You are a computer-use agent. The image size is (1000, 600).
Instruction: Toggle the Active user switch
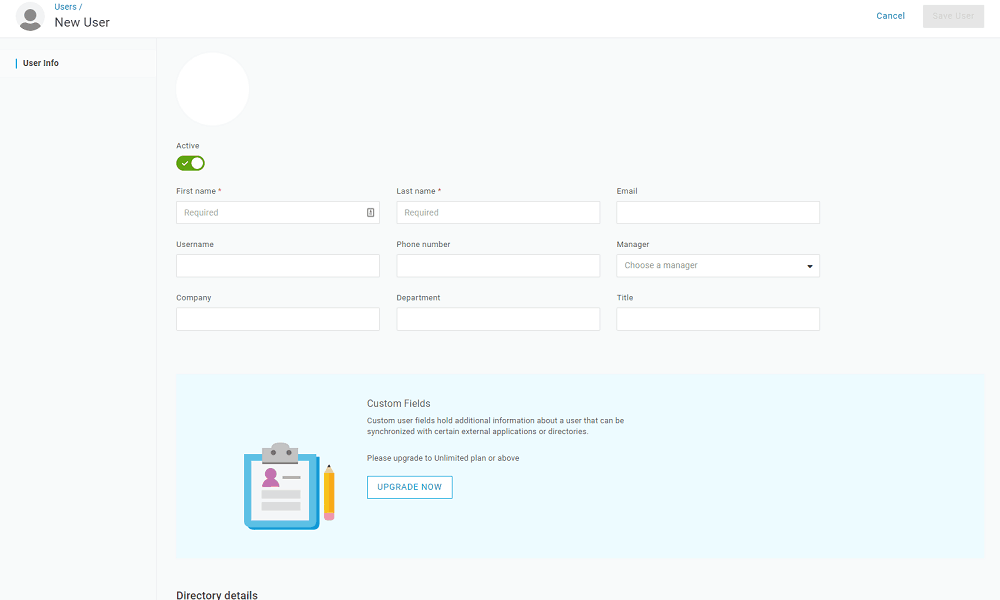190,163
